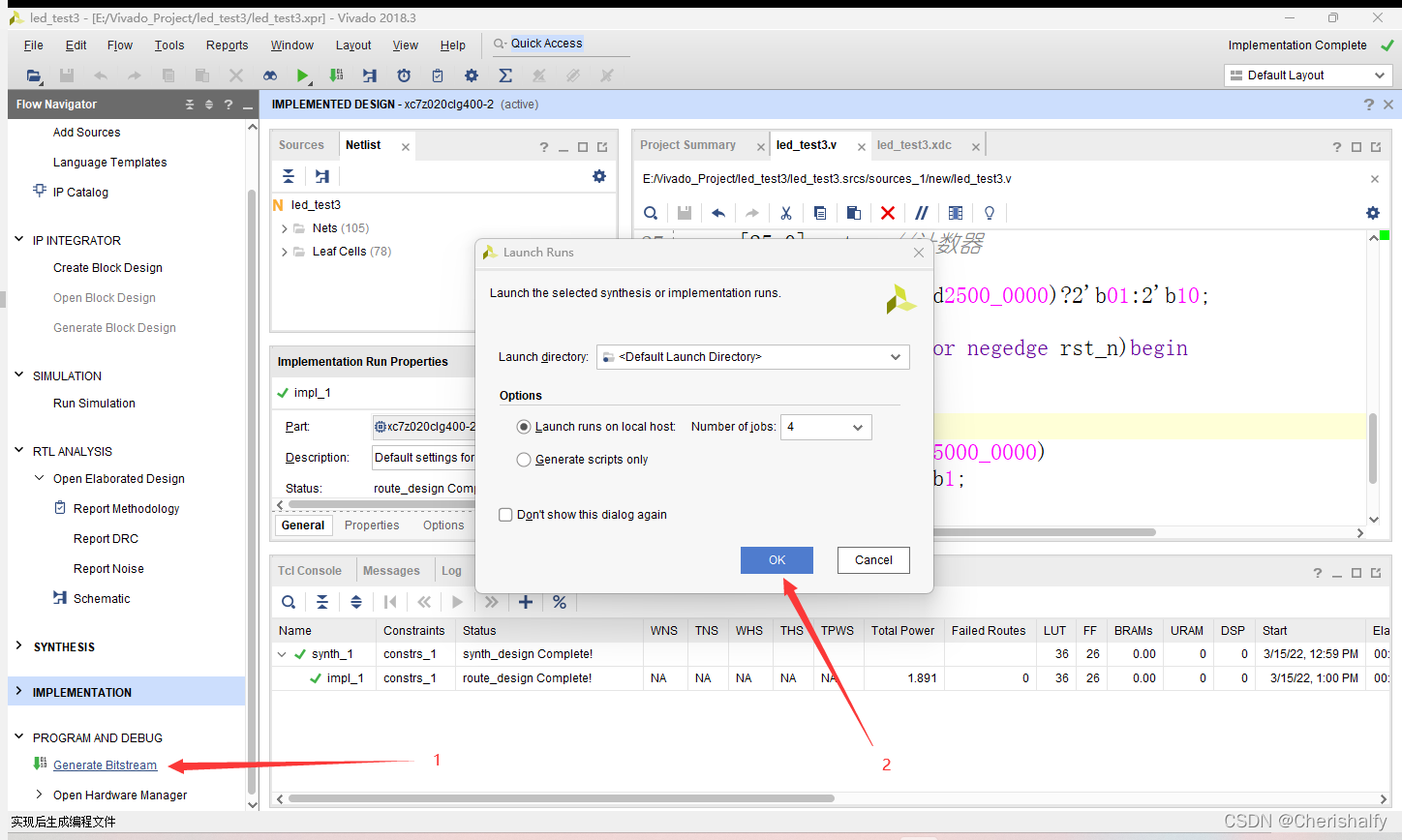The width and height of the screenshot is (1402, 840).
Task: Click the red X Delete icon in editor
Action: click(888, 213)
